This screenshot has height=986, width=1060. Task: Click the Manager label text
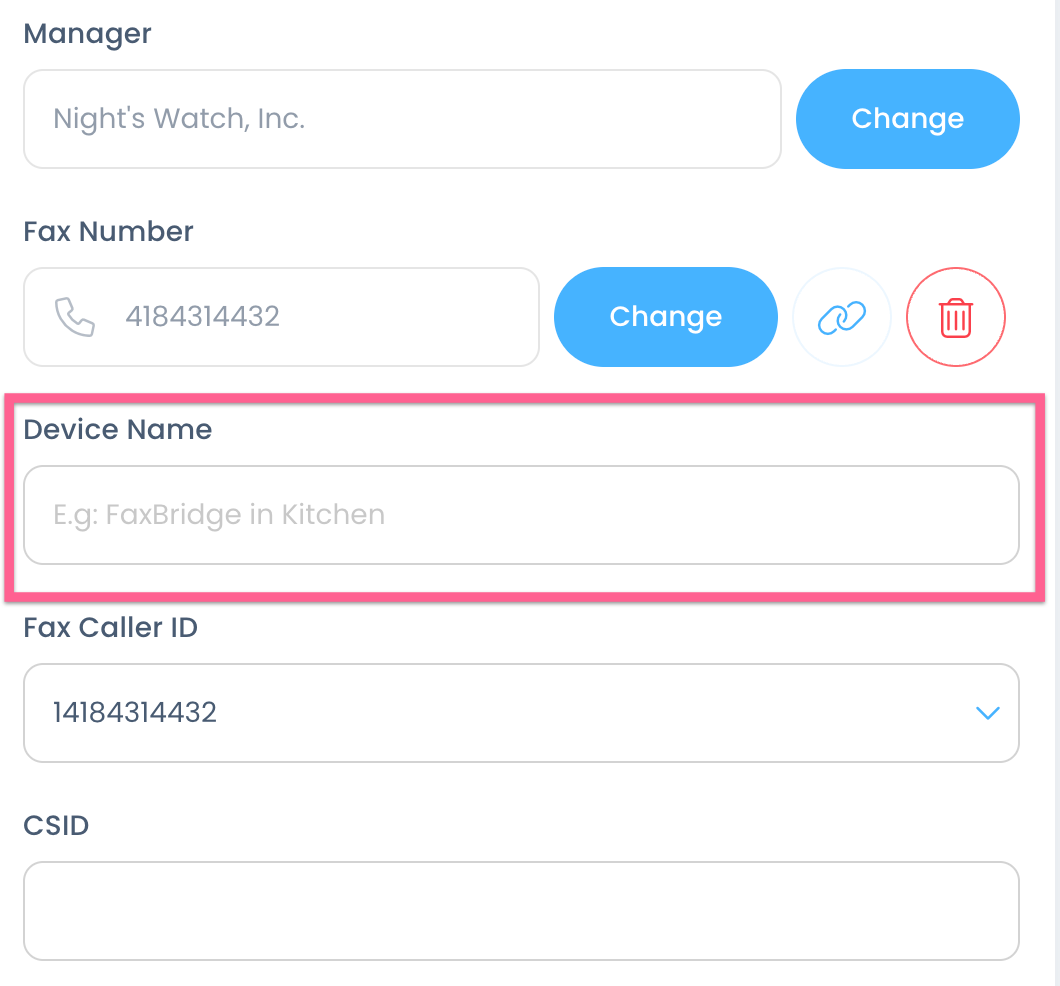point(87,34)
